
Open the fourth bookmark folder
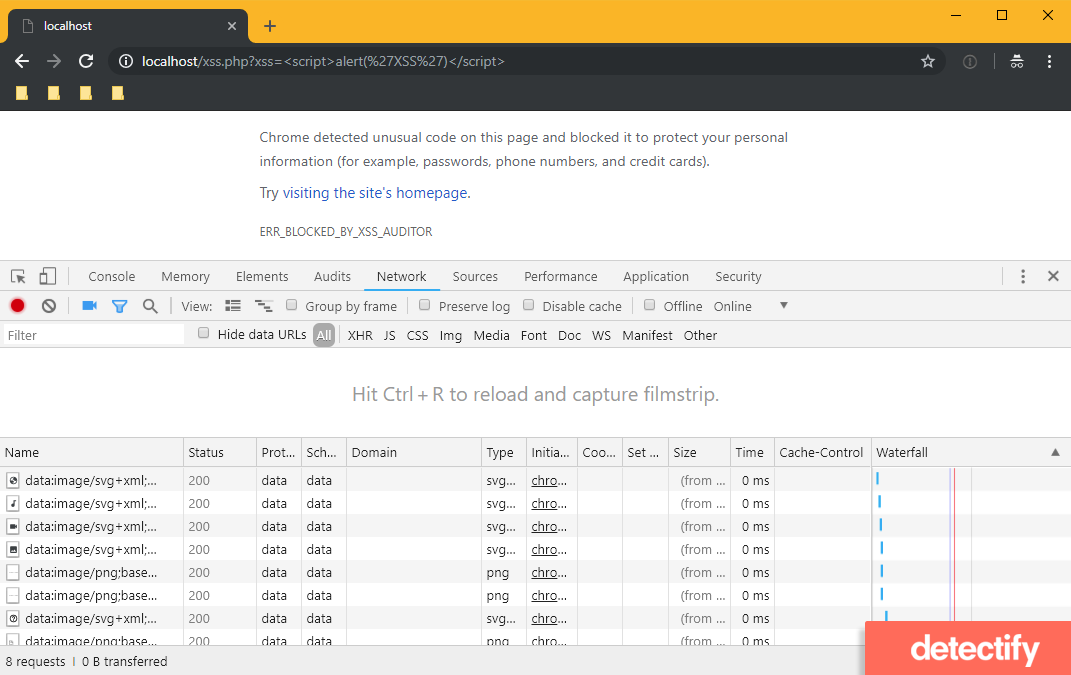pyautogui.click(x=117, y=93)
